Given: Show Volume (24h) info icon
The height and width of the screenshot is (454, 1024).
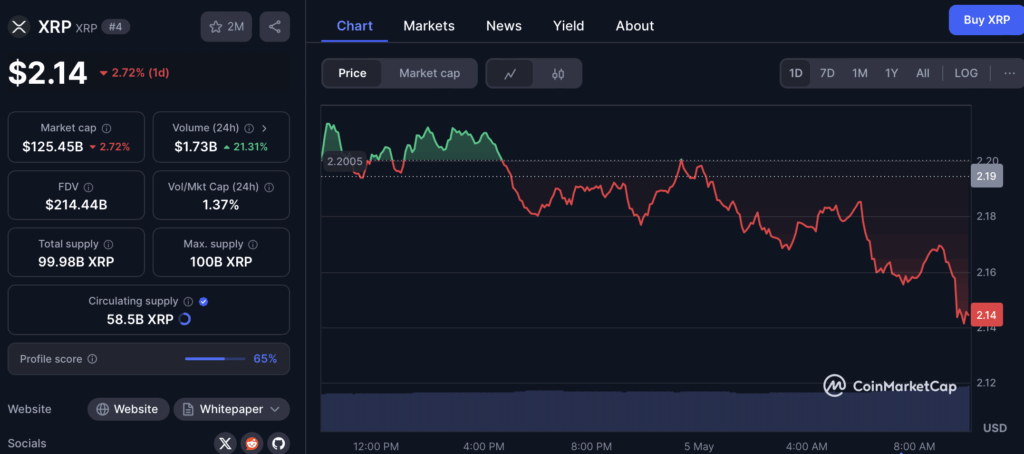Looking at the screenshot, I should [x=249, y=128].
